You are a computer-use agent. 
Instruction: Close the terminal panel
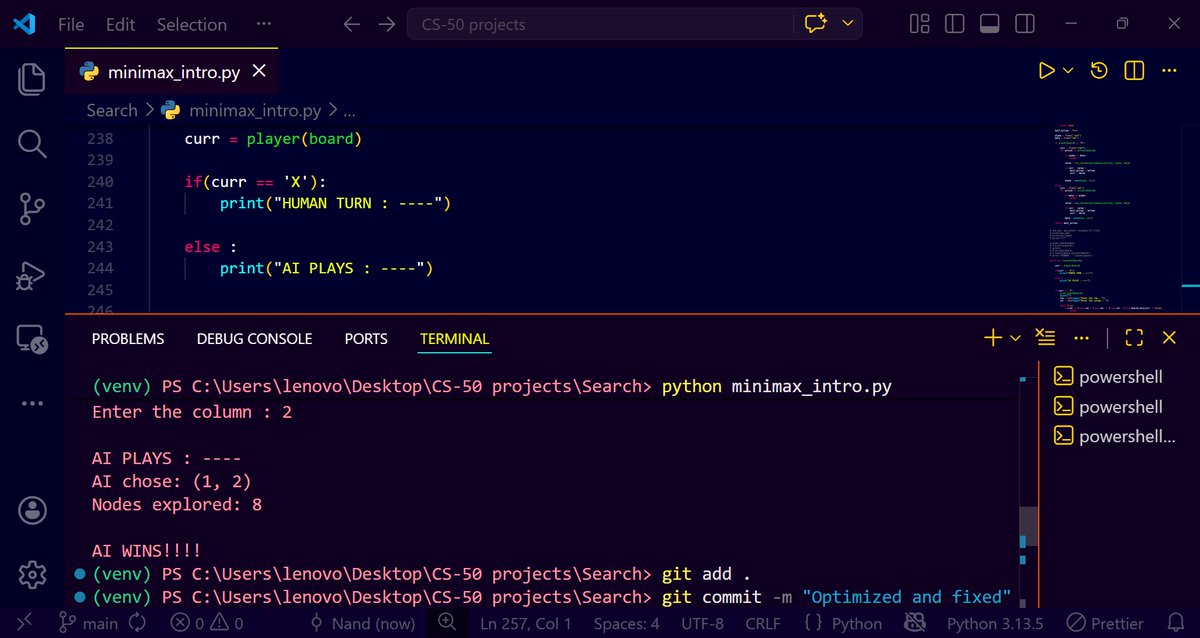pyautogui.click(x=1169, y=338)
